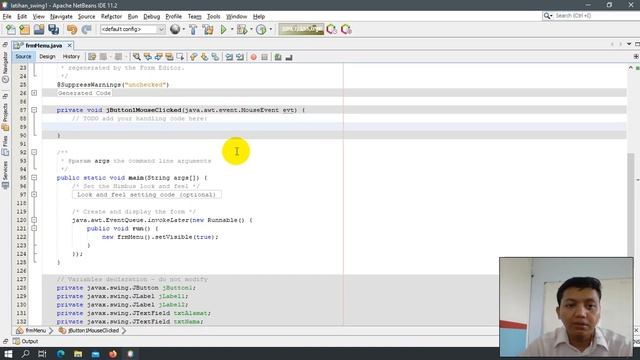Click the editor vertical scrollbar thumb
Screen dimensions: 640x360
pos(631,204)
